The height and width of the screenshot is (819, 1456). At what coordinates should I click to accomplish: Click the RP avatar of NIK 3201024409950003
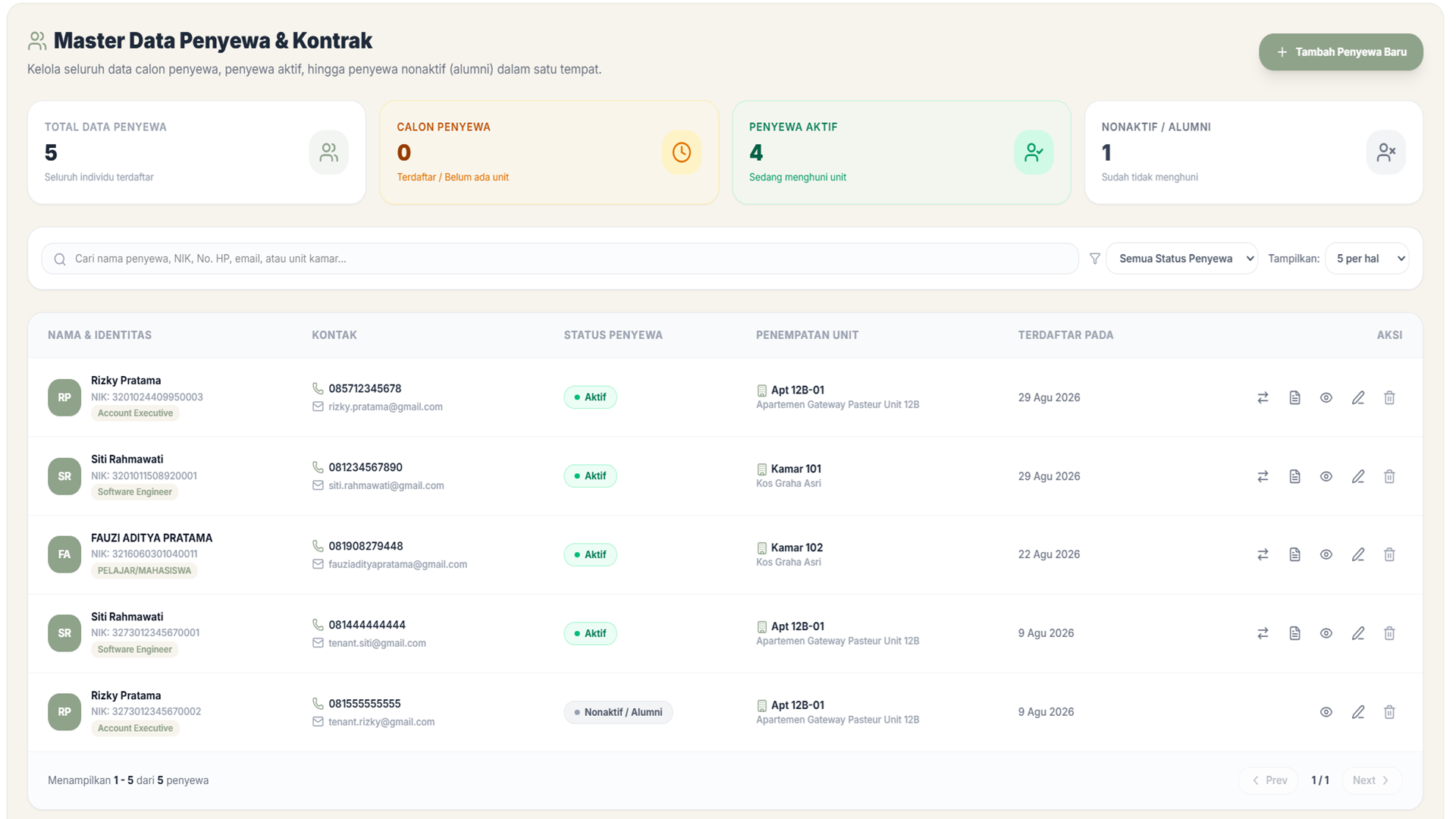click(x=64, y=397)
